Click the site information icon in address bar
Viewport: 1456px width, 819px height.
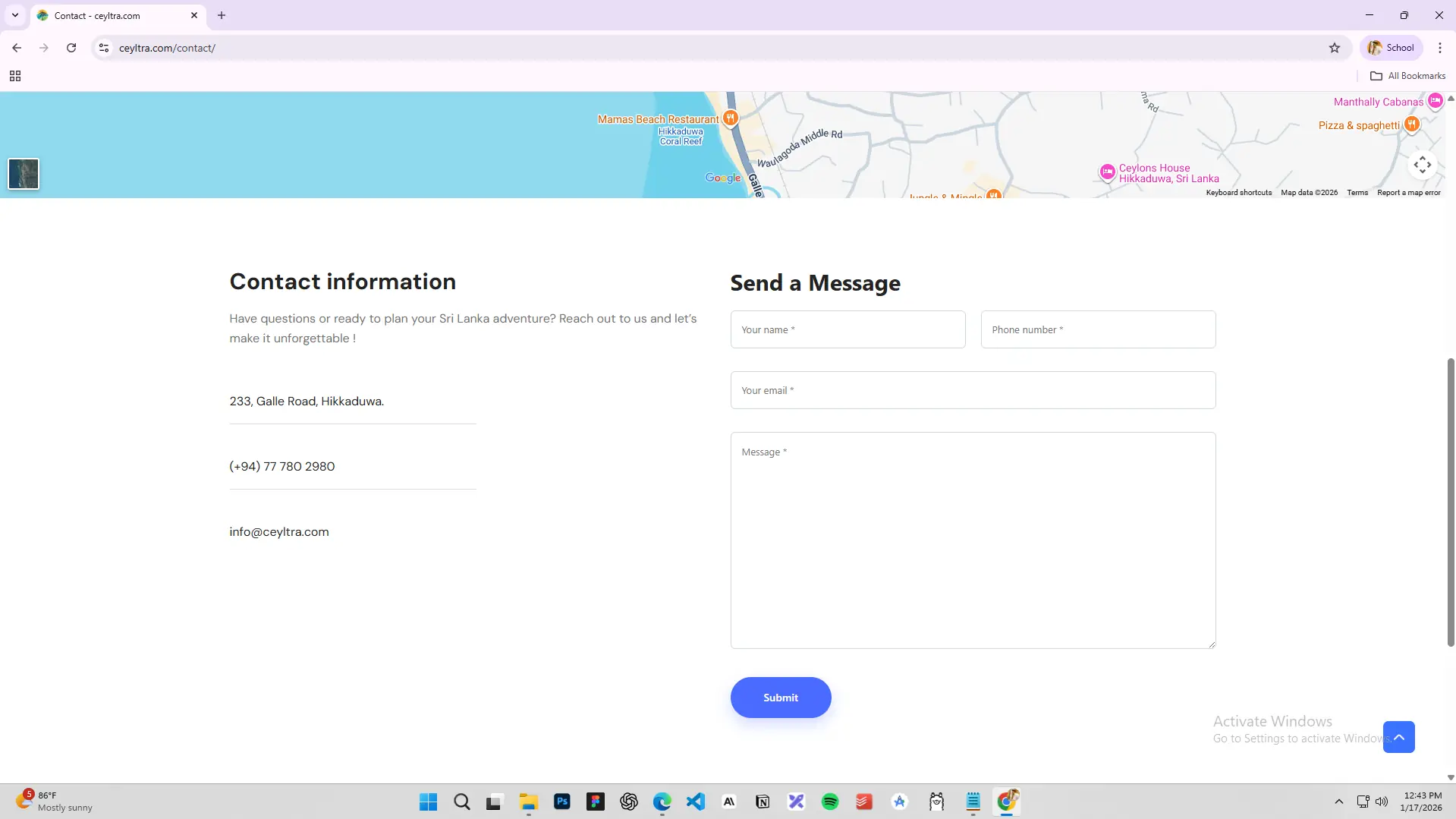[x=104, y=48]
